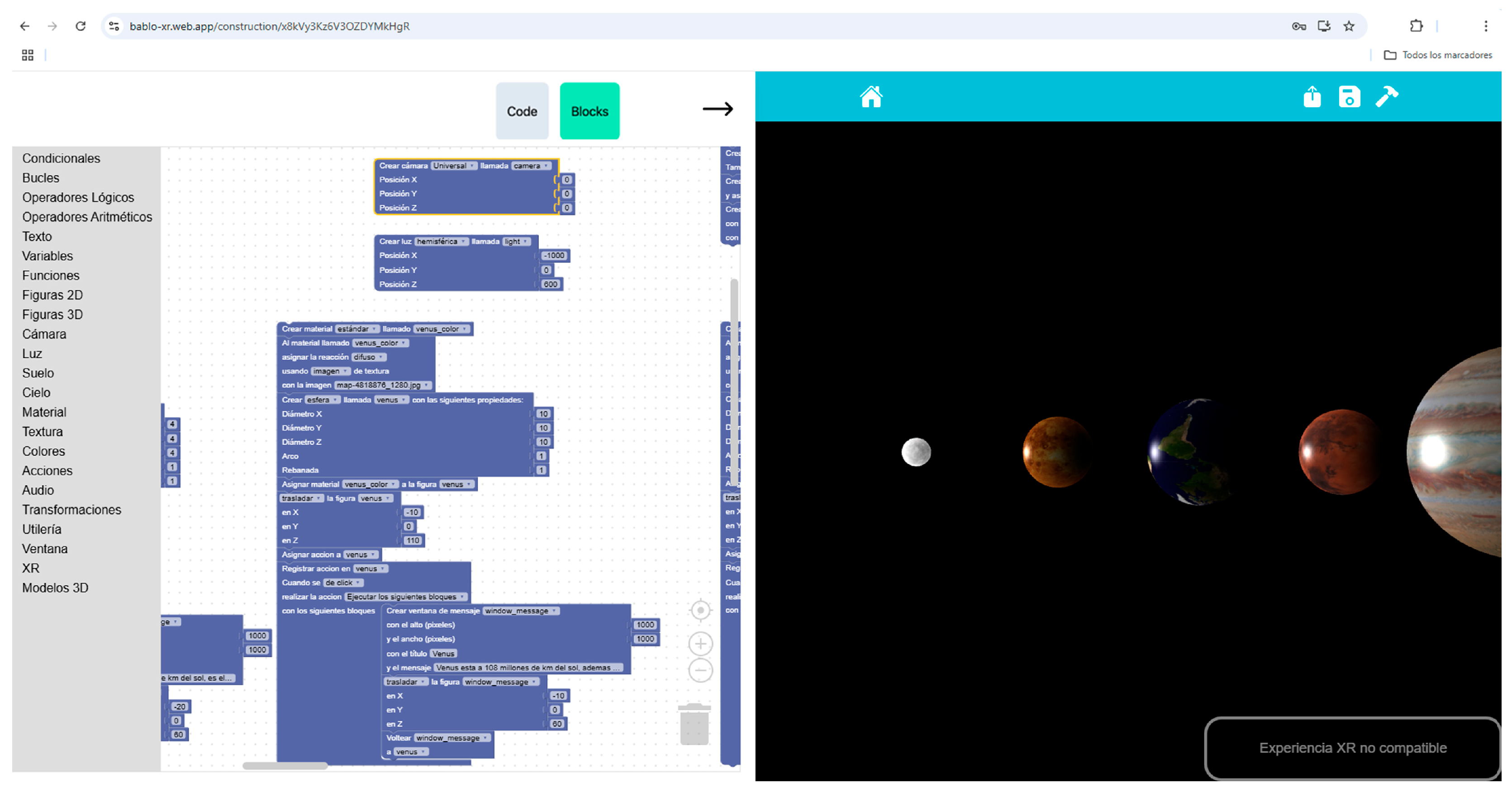Bookmark this page with the star icon
The height and width of the screenshot is (793, 1512).
pyautogui.click(x=1349, y=26)
